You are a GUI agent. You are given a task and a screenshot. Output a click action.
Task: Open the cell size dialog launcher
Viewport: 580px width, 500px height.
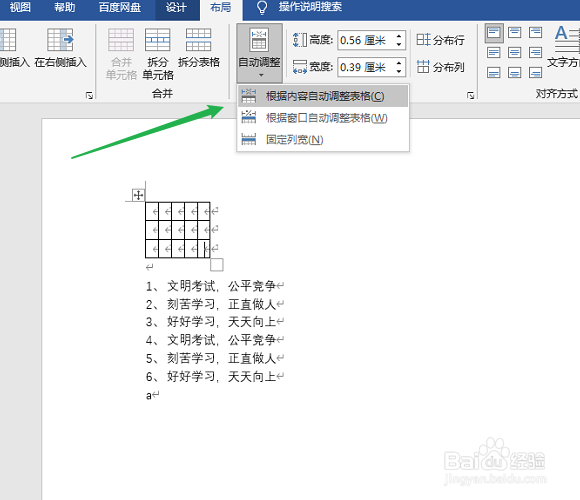pos(470,95)
